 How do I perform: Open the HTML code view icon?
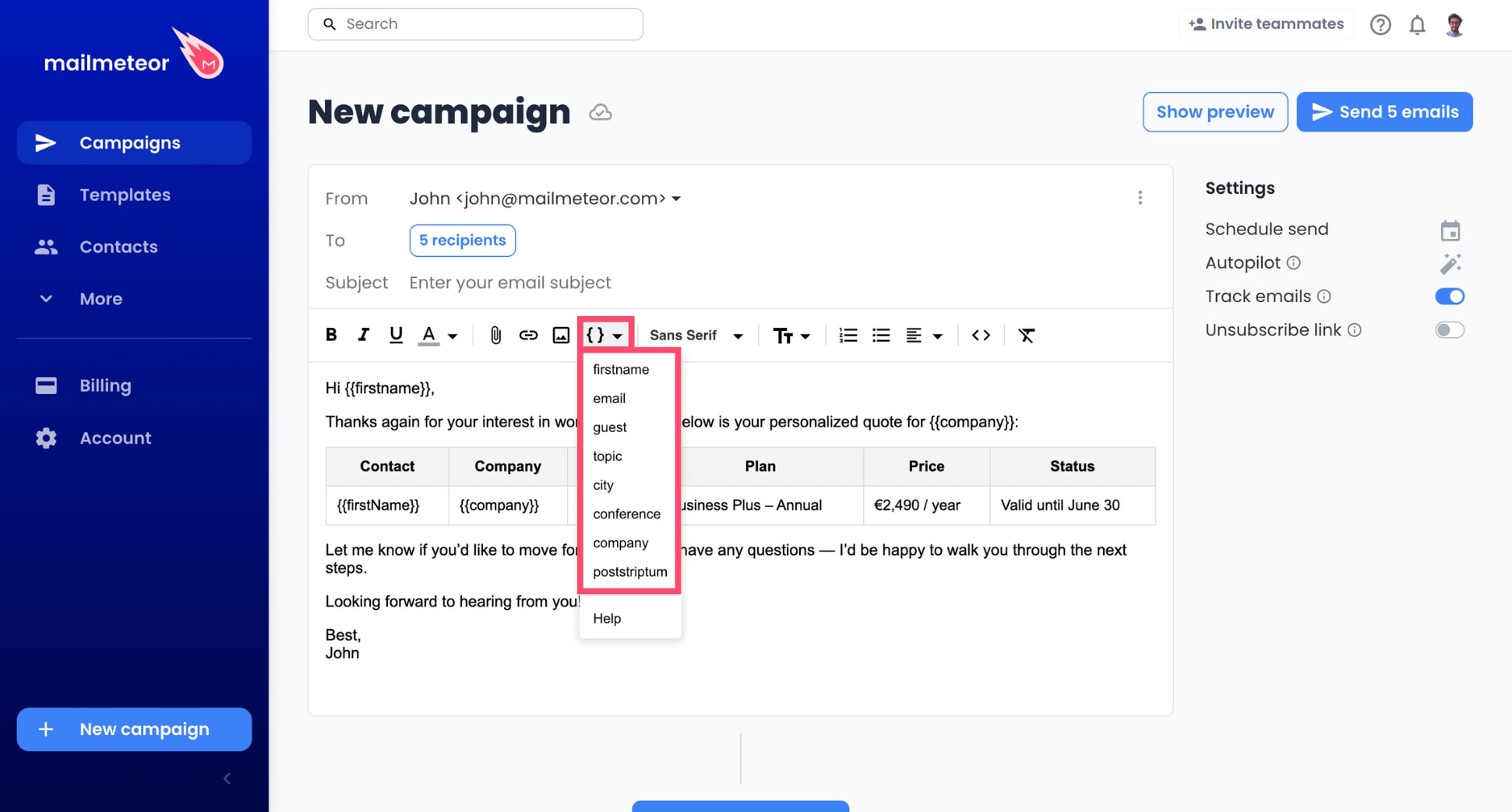coord(981,336)
